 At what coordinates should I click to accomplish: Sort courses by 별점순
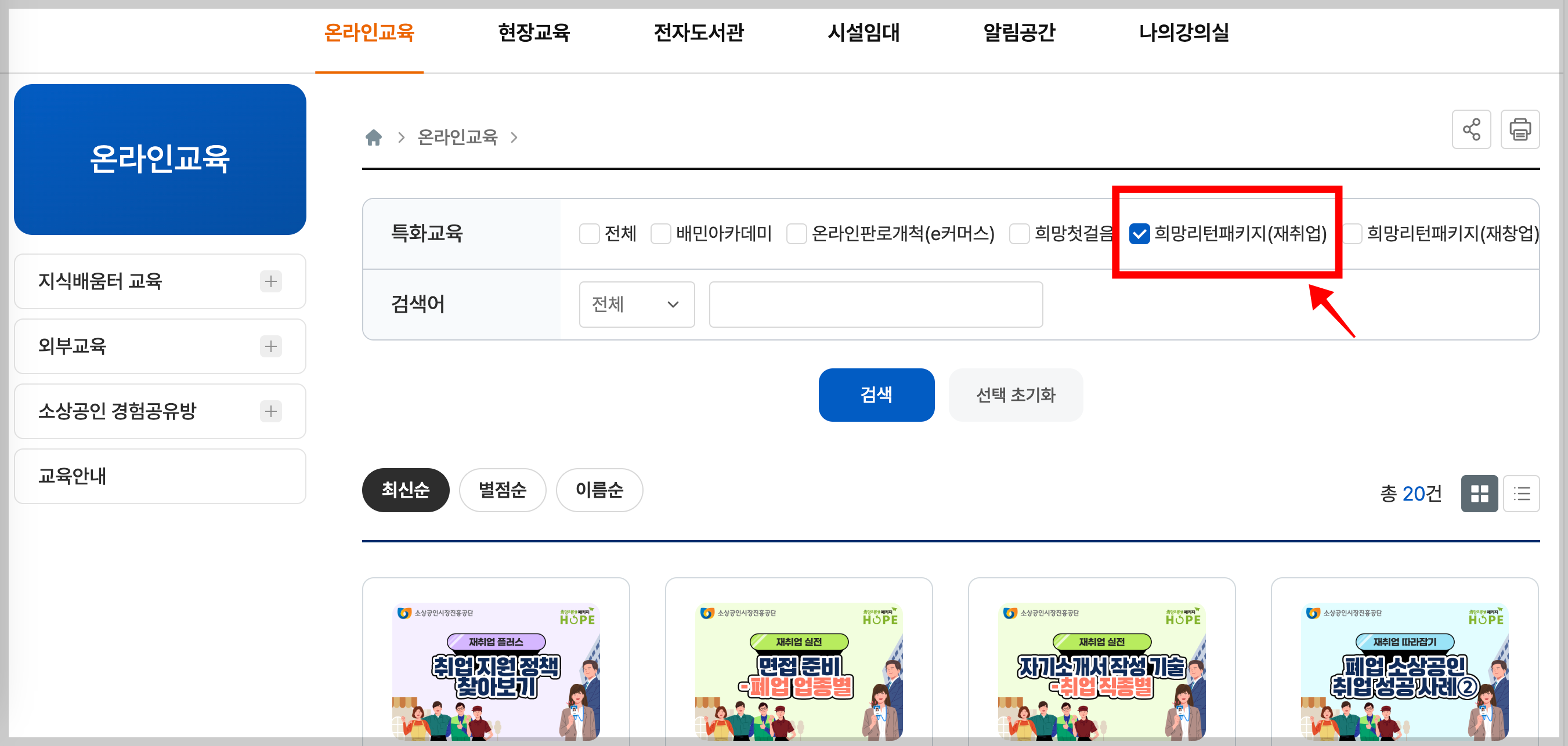pyautogui.click(x=502, y=490)
